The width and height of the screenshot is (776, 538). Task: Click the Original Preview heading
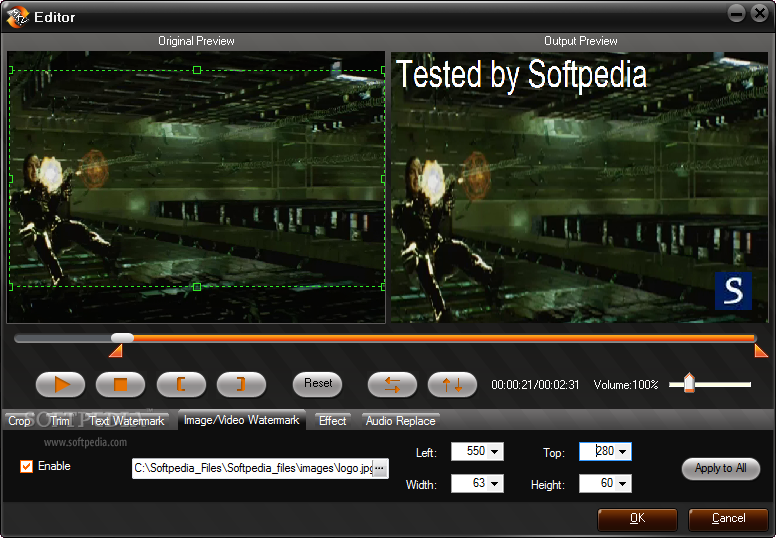tap(196, 41)
